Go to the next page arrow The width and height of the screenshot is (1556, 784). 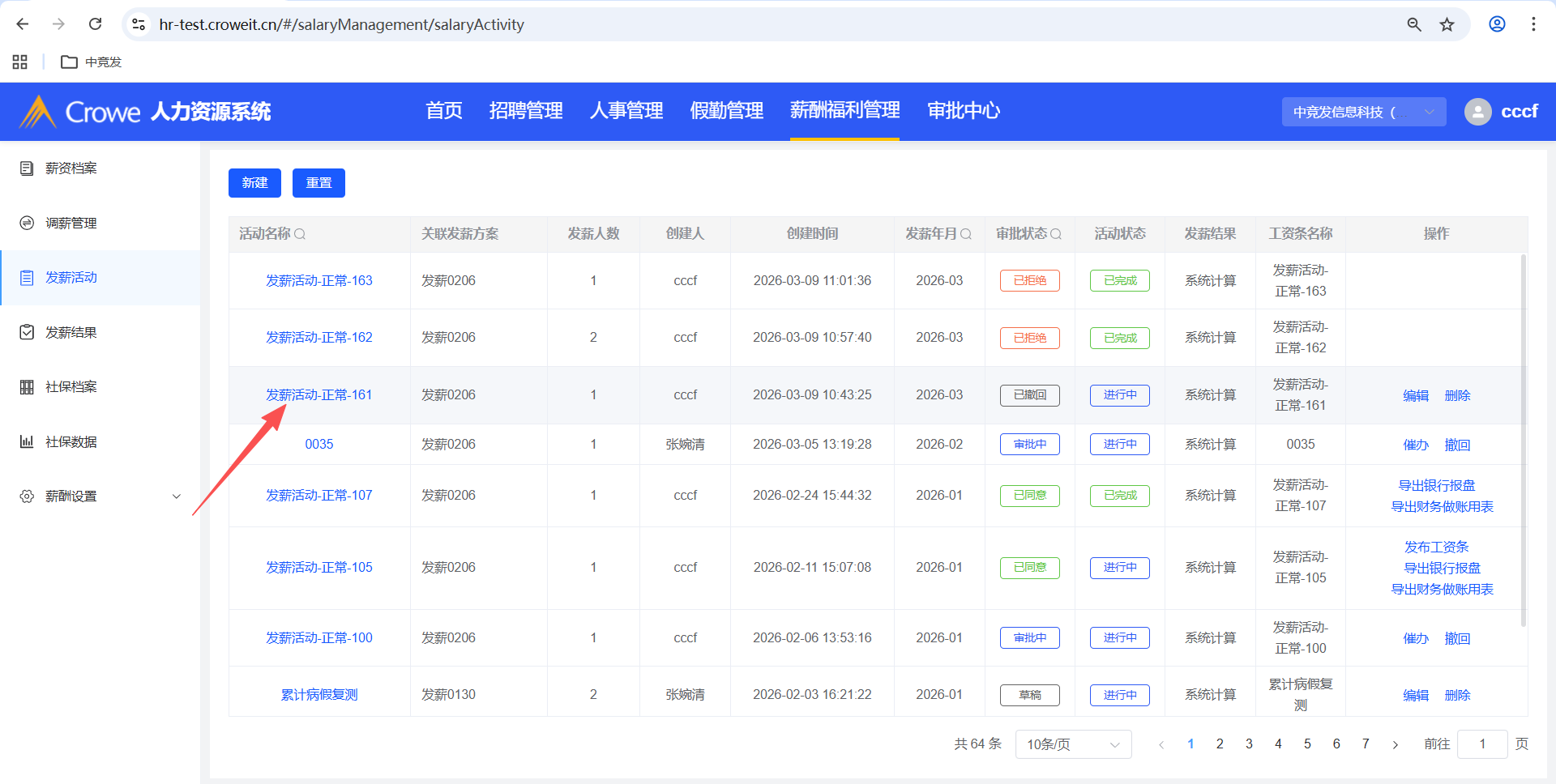point(1395,744)
